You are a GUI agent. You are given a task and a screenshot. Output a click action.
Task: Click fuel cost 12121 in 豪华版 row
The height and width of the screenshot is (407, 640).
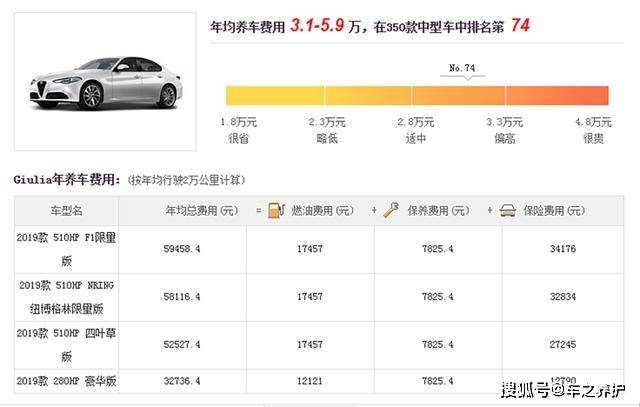(x=310, y=381)
